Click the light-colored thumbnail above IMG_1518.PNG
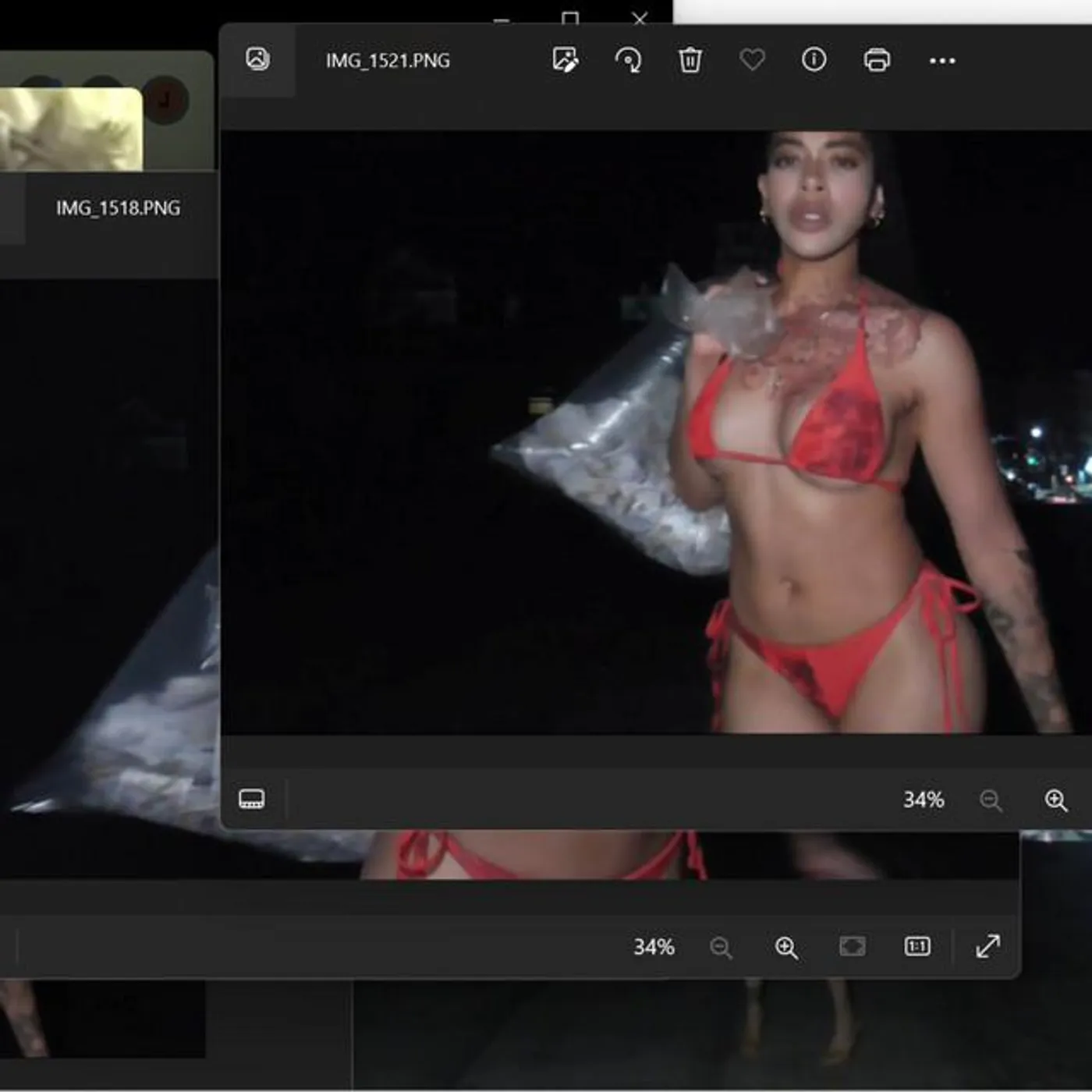 pos(70,129)
